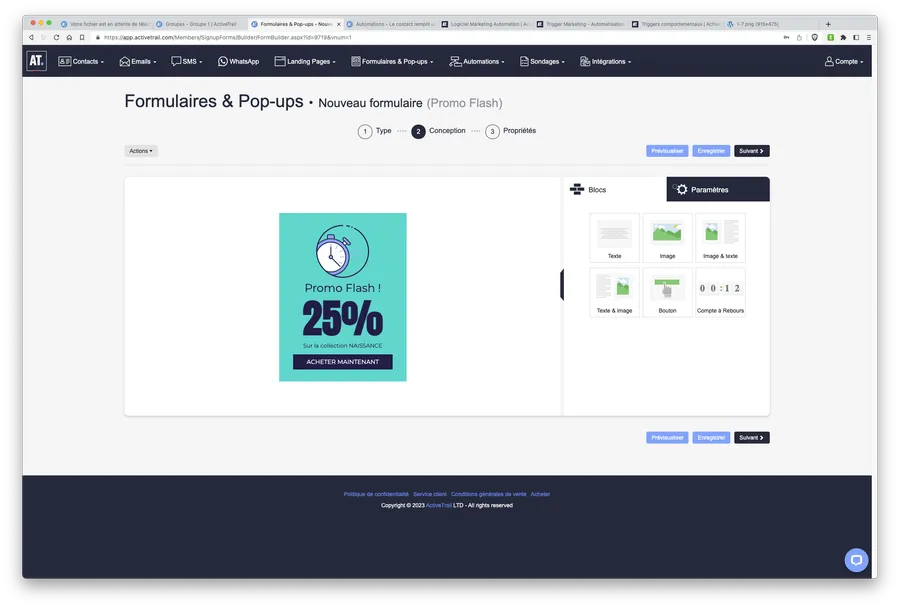Open the Sondages dropdown
This screenshot has width=900, height=608.
(542, 61)
